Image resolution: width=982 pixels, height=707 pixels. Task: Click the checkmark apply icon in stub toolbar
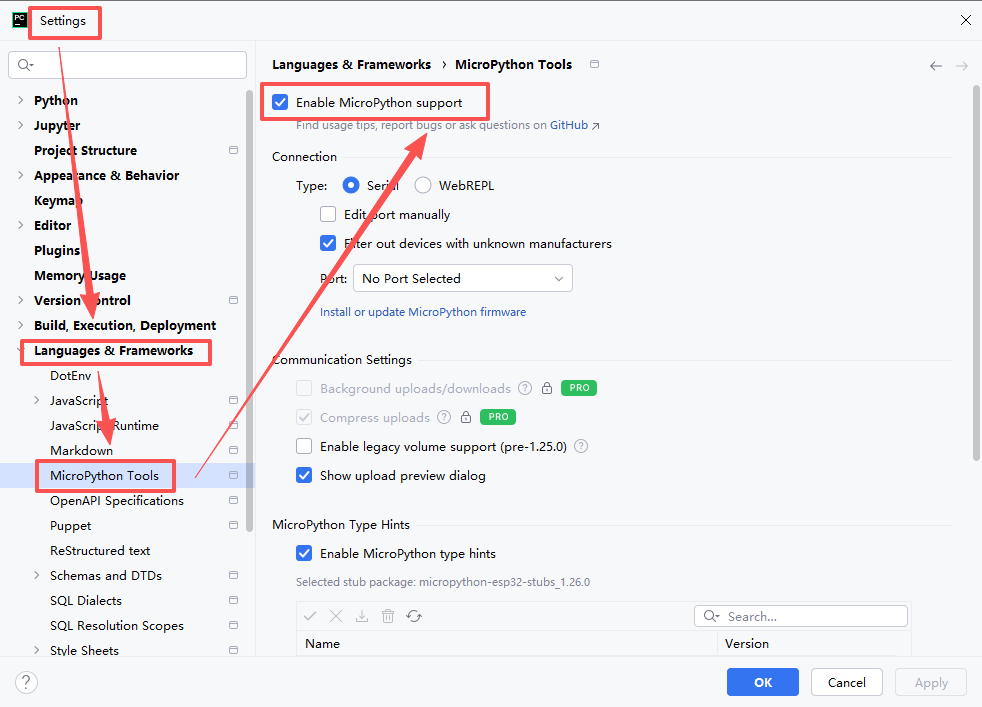(310, 616)
